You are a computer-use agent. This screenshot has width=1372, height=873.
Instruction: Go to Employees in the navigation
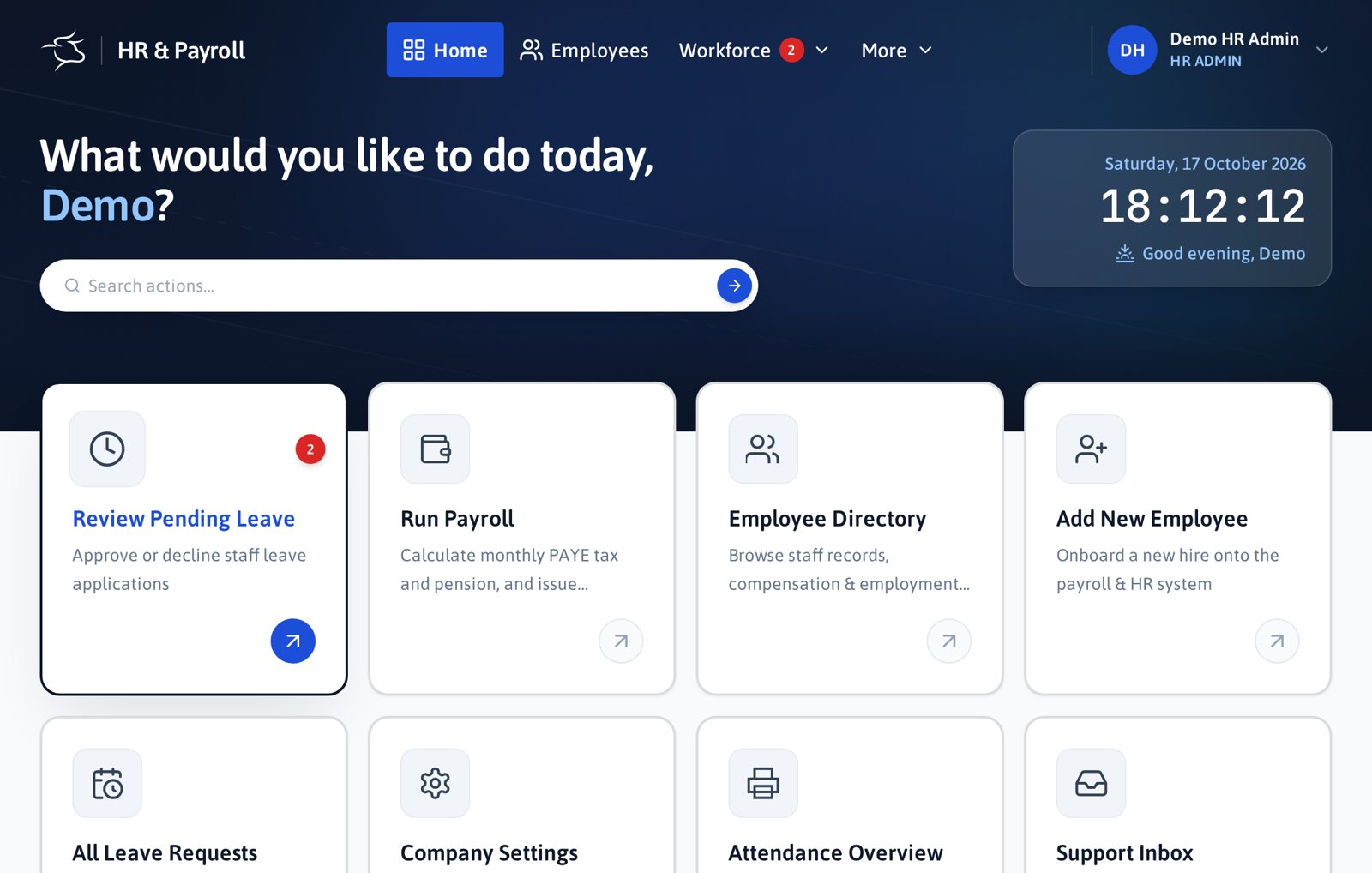(584, 50)
